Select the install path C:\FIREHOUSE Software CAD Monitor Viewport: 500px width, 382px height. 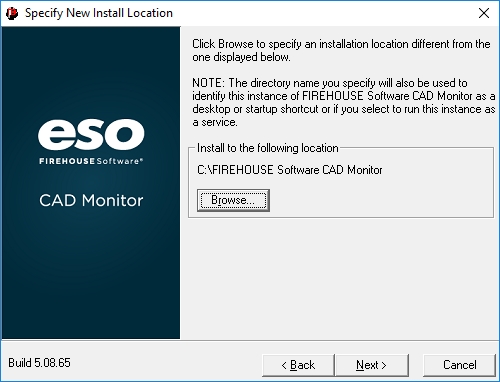[x=289, y=170]
